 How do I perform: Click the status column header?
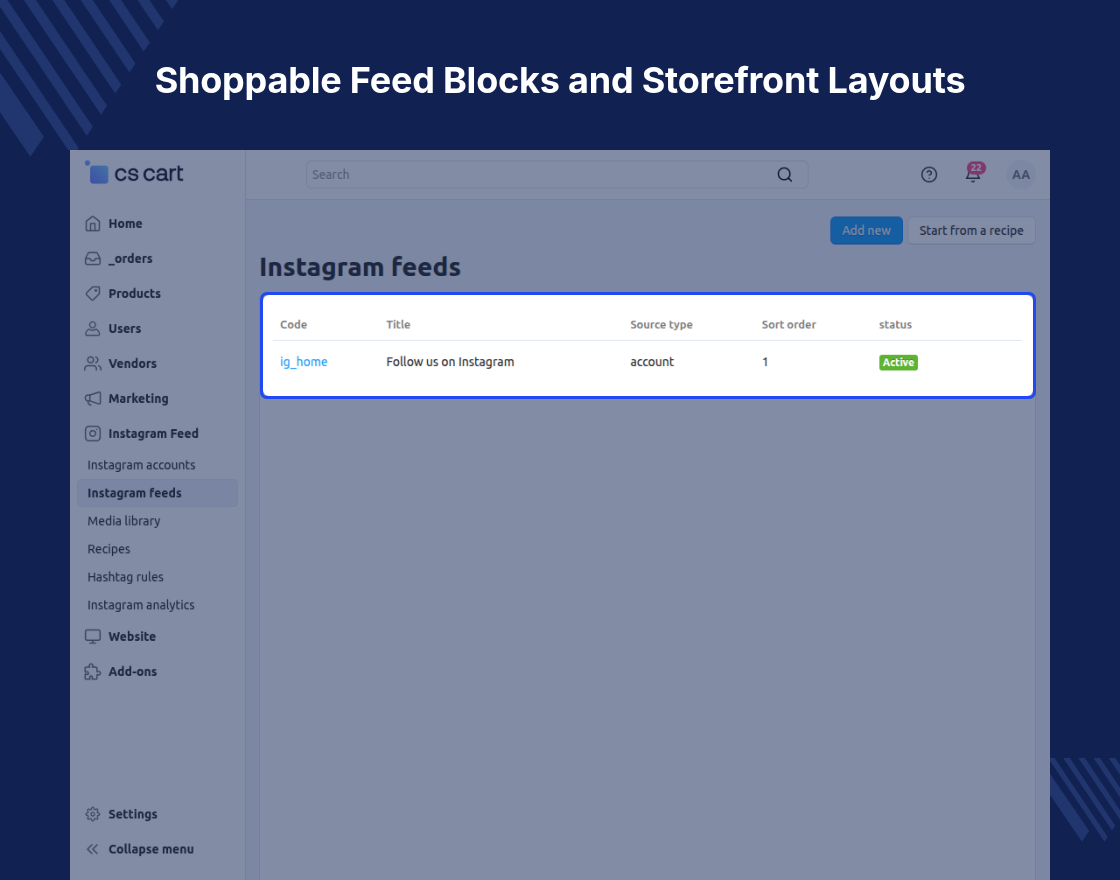point(895,324)
